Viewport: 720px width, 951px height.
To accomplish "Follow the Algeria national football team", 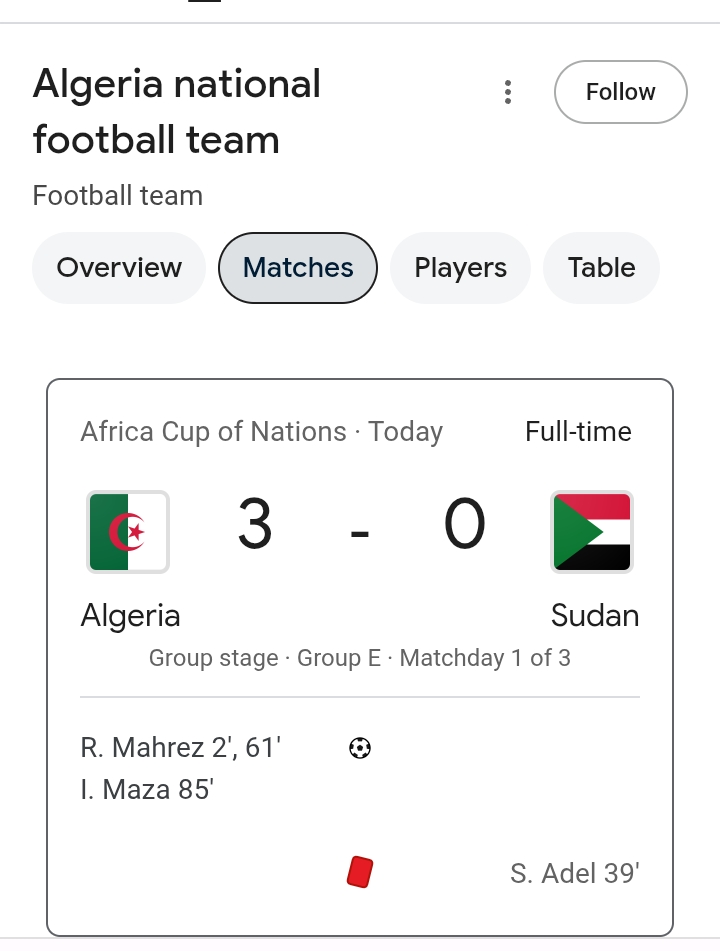I will coord(620,92).
